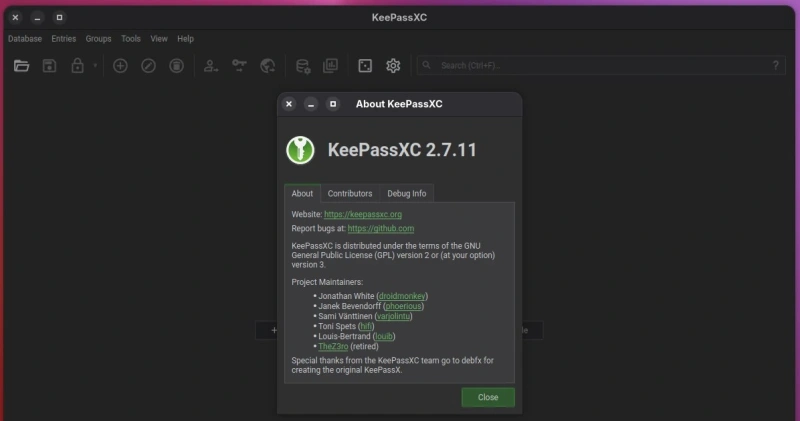Click the Edit Entry pencil icon
Viewport: 800px width, 421px height.
click(148, 66)
